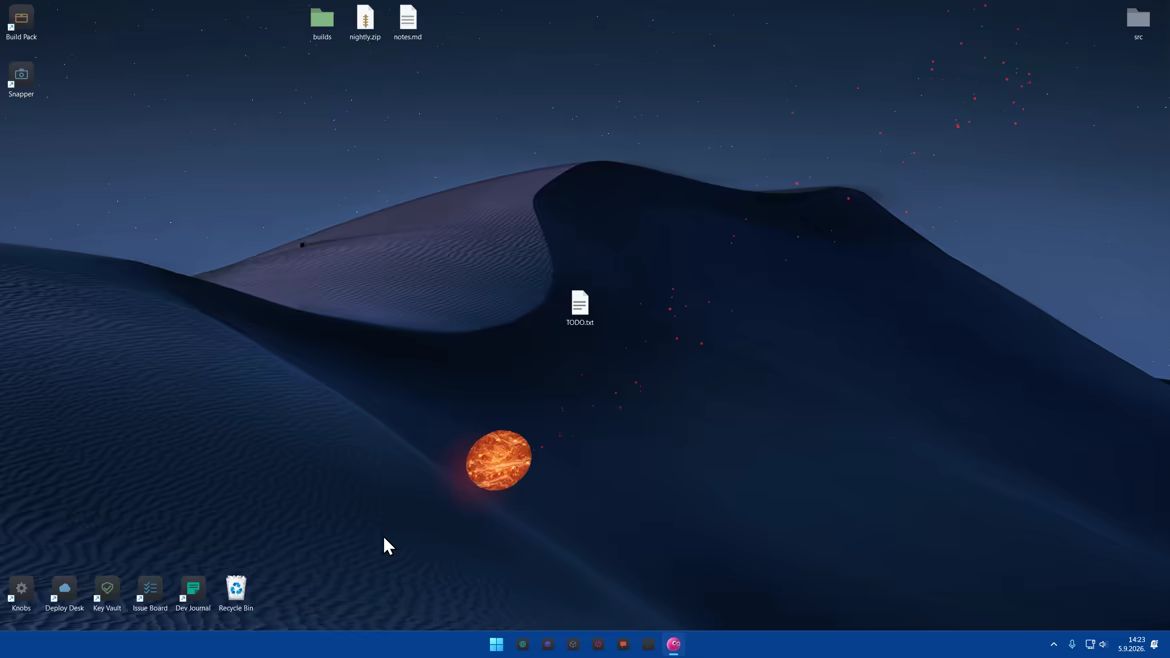
Task: Open the orange chat bubble taskbar app
Action: [x=623, y=644]
